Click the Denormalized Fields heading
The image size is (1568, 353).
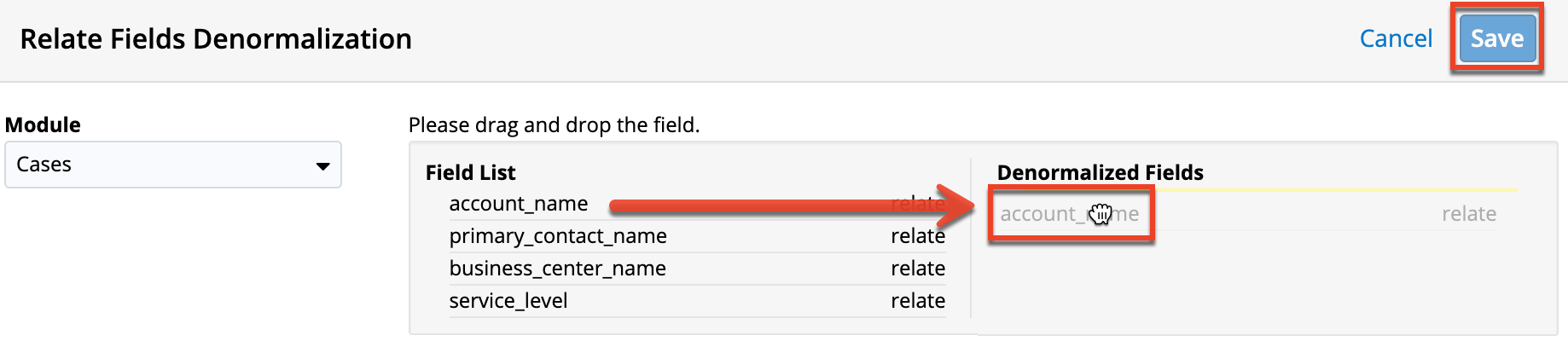(x=1100, y=173)
